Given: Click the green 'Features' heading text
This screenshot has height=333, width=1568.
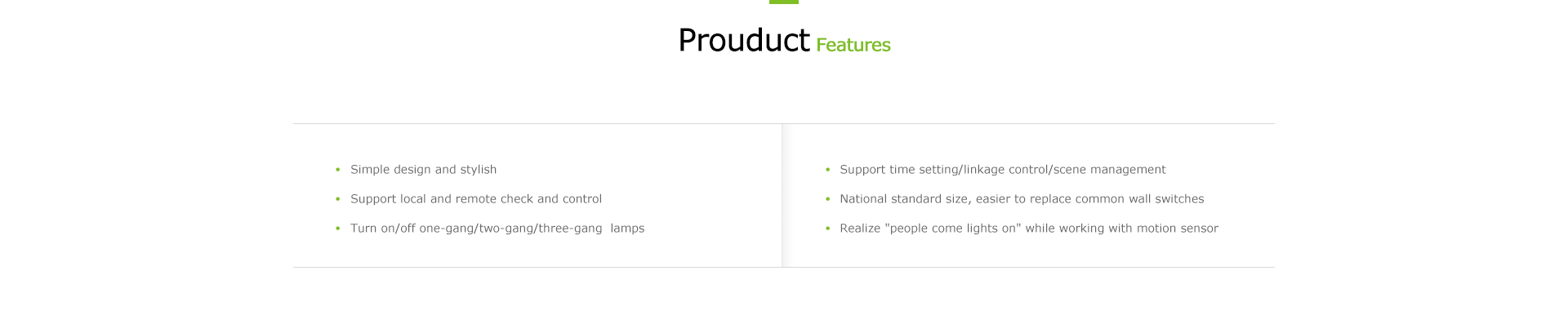Looking at the screenshot, I should pos(853,45).
